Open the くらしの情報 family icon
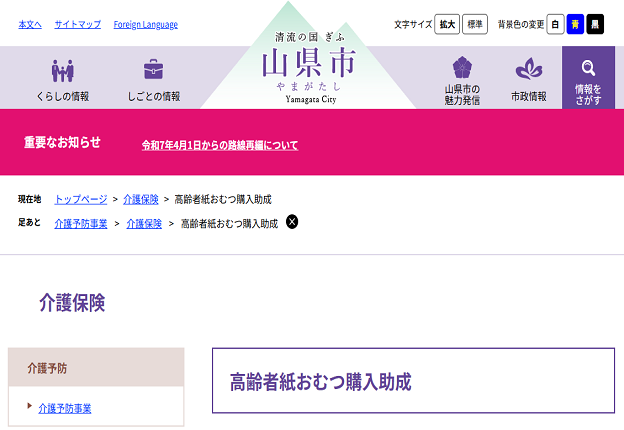This screenshot has width=624, height=430. [63, 70]
